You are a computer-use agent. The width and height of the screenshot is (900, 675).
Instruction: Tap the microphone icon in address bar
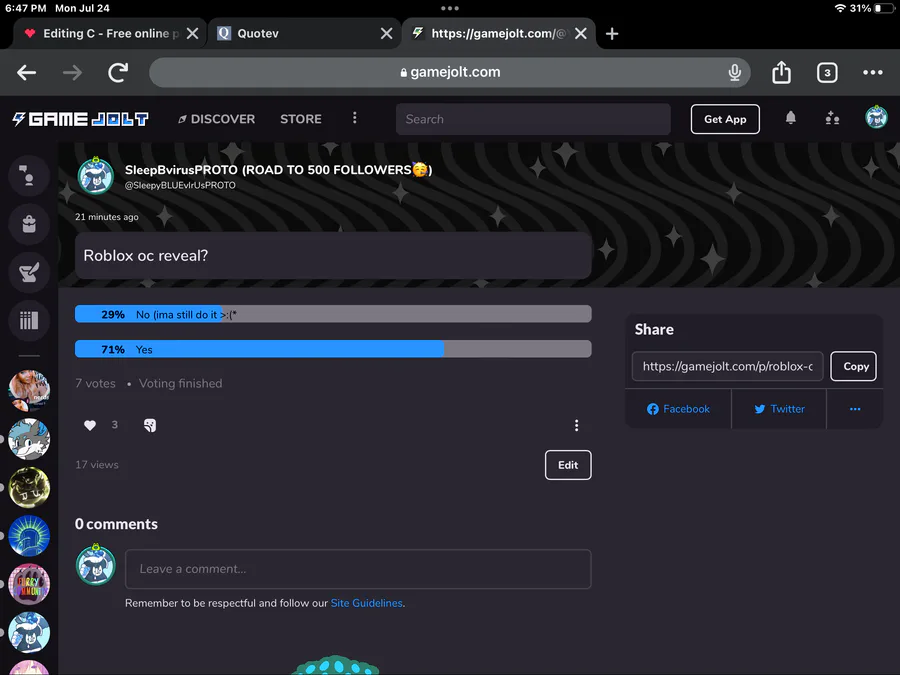pyautogui.click(x=734, y=72)
